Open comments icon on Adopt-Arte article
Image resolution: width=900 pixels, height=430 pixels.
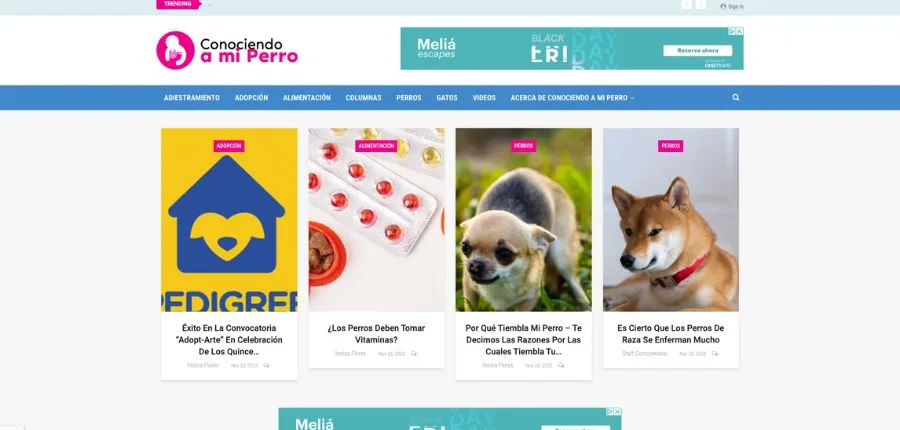pos(266,365)
